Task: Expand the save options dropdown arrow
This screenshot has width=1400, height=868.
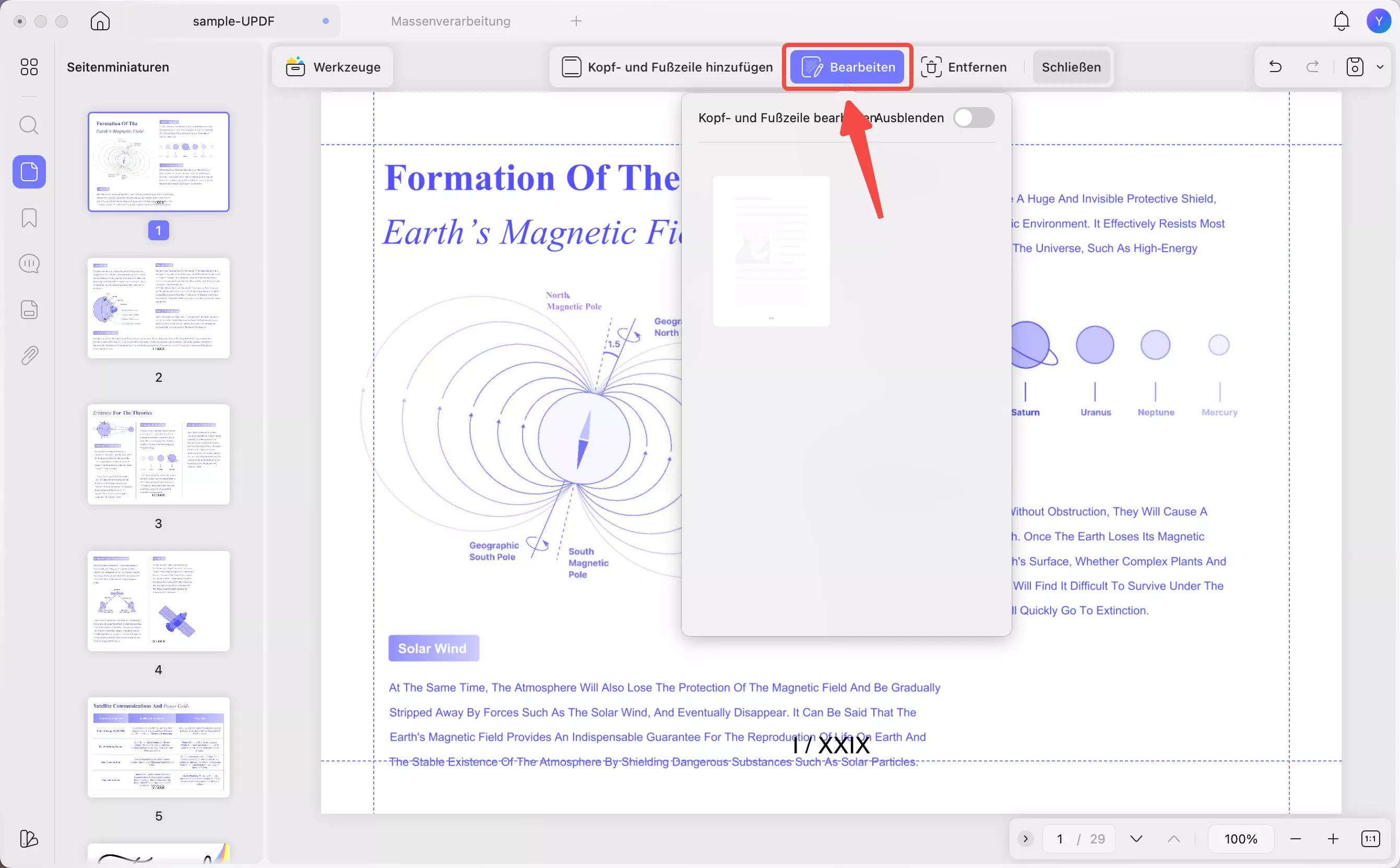Action: click(1380, 67)
